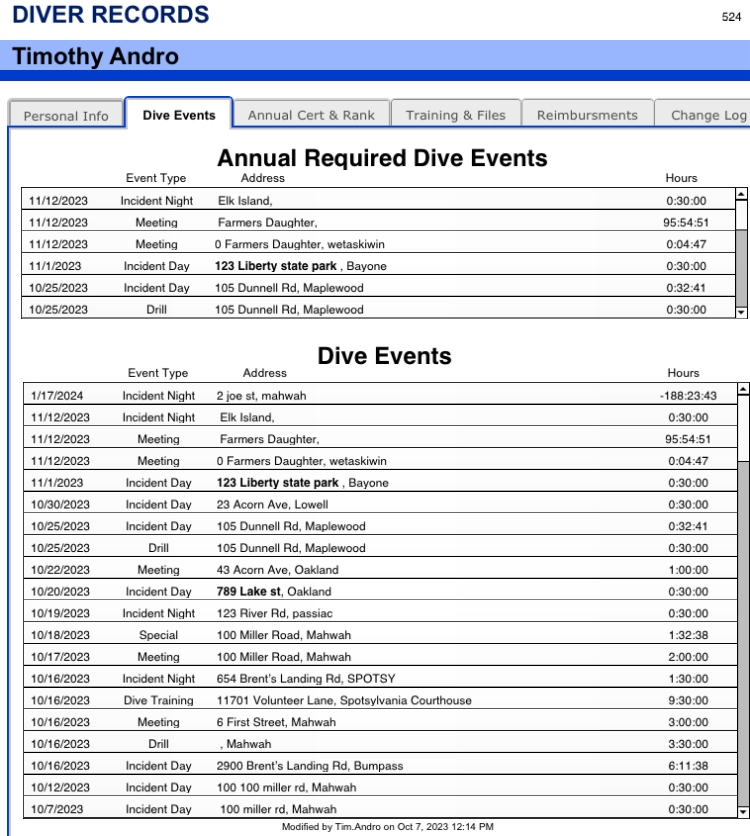Open the Annual Cert & Rank tab
This screenshot has height=836, width=750.
coord(311,115)
